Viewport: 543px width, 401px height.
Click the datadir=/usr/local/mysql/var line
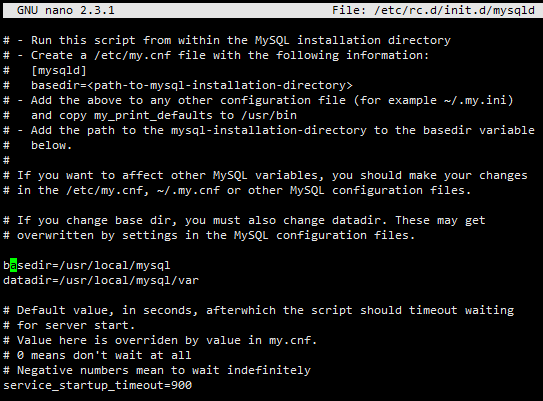101,280
